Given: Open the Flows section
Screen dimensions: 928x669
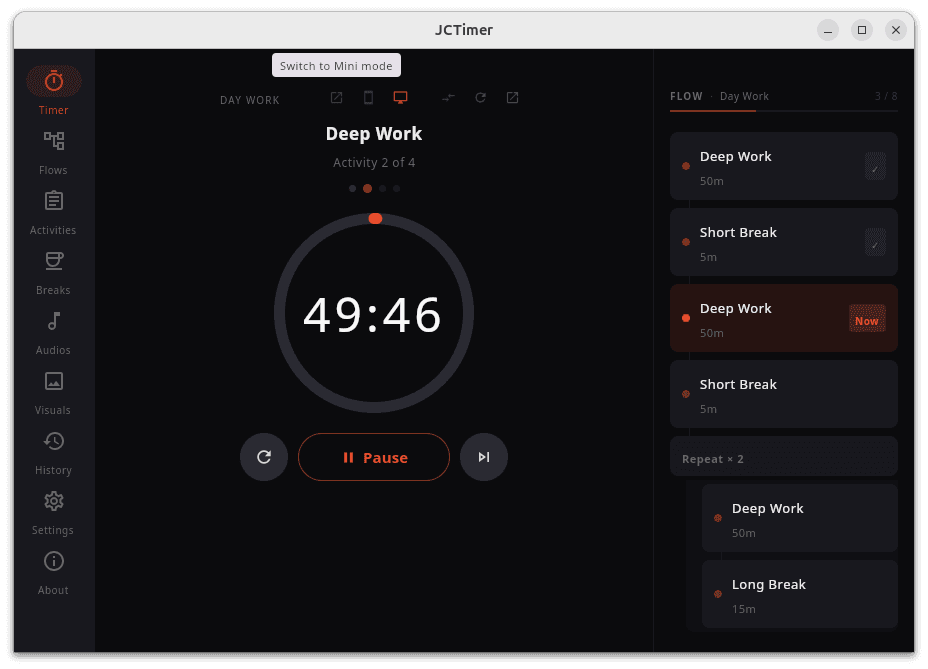Looking at the screenshot, I should pos(53,153).
